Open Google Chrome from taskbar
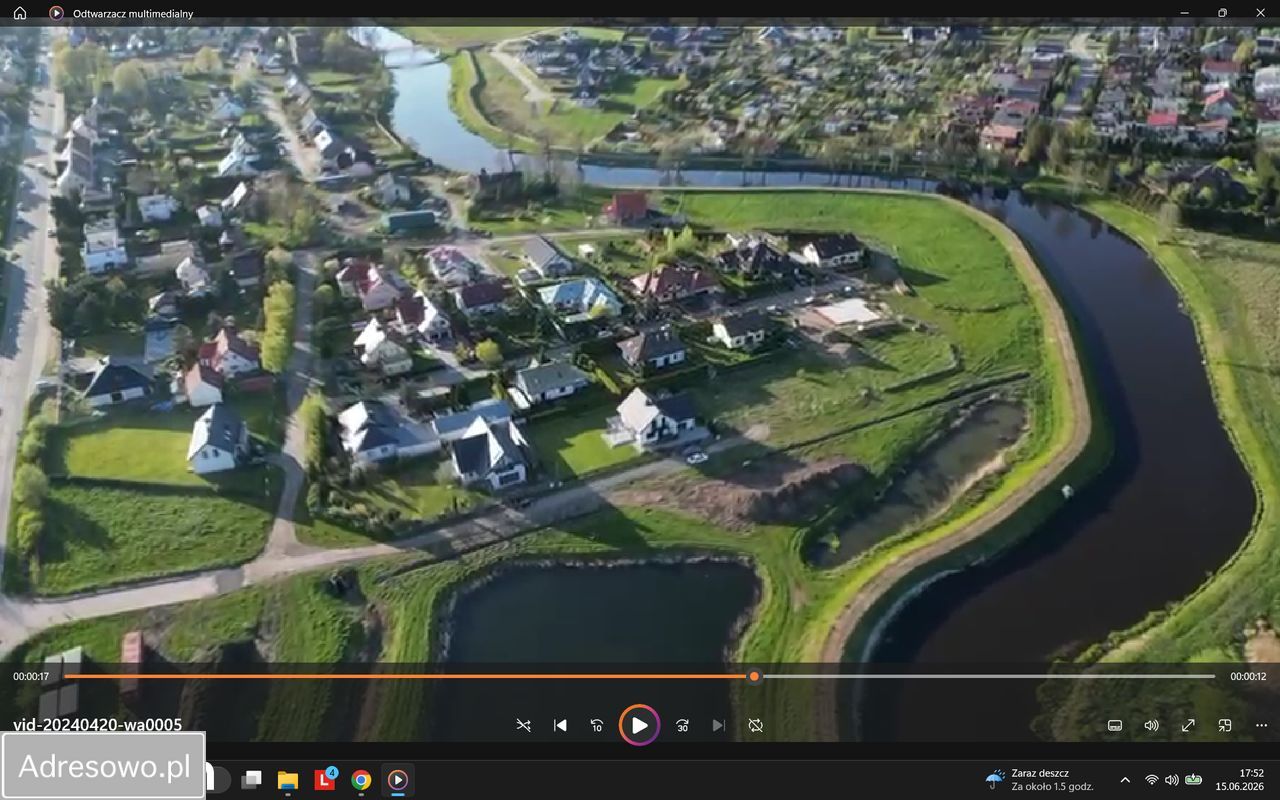 361,779
